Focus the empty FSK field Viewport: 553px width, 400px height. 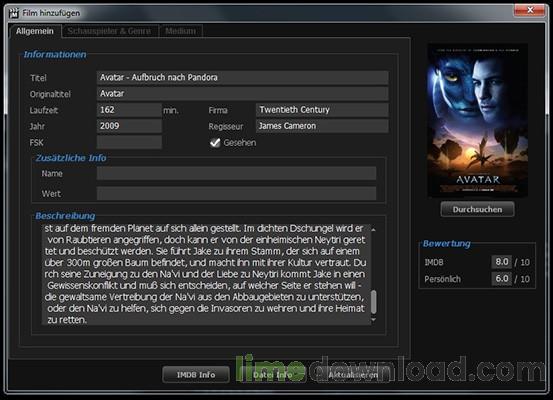click(129, 143)
